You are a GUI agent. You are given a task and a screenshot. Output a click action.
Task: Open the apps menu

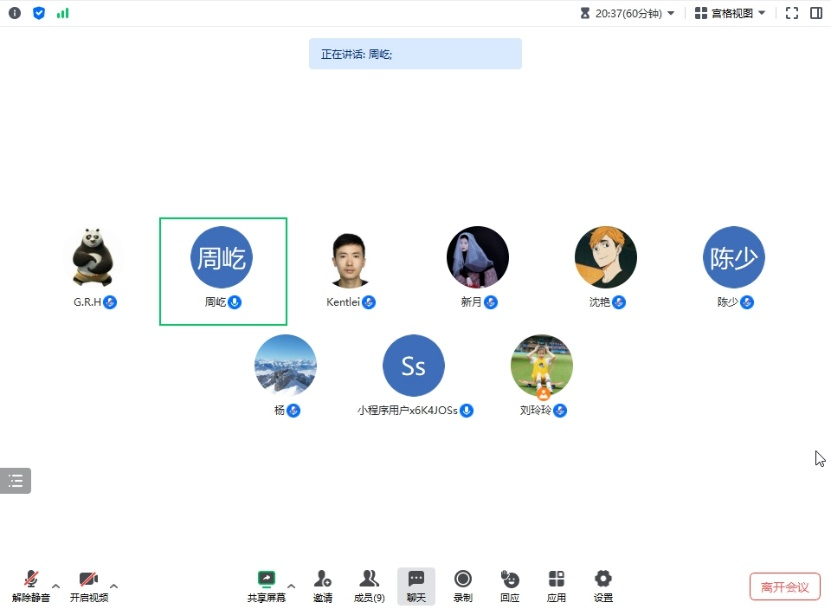(x=556, y=586)
